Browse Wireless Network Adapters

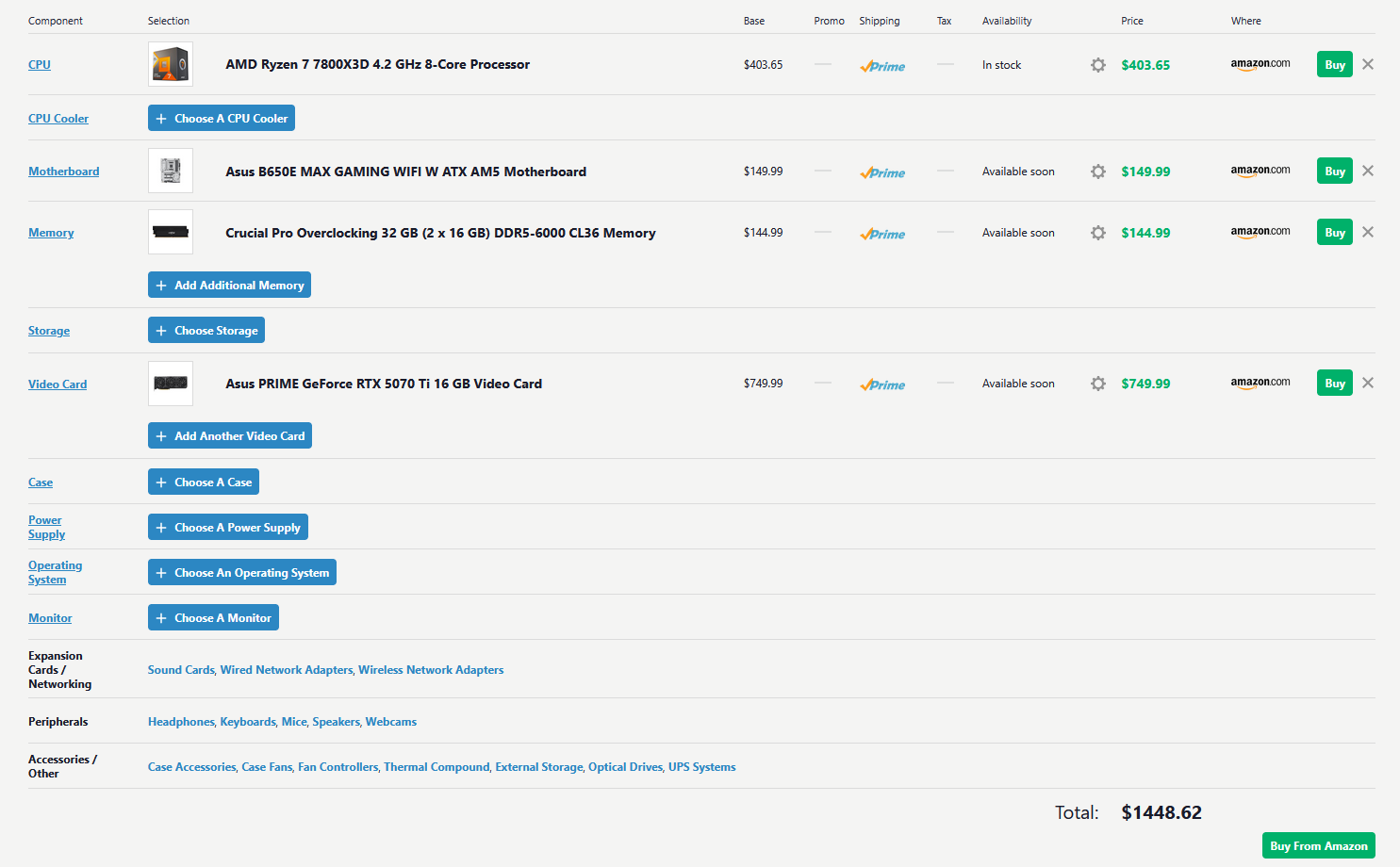431,670
